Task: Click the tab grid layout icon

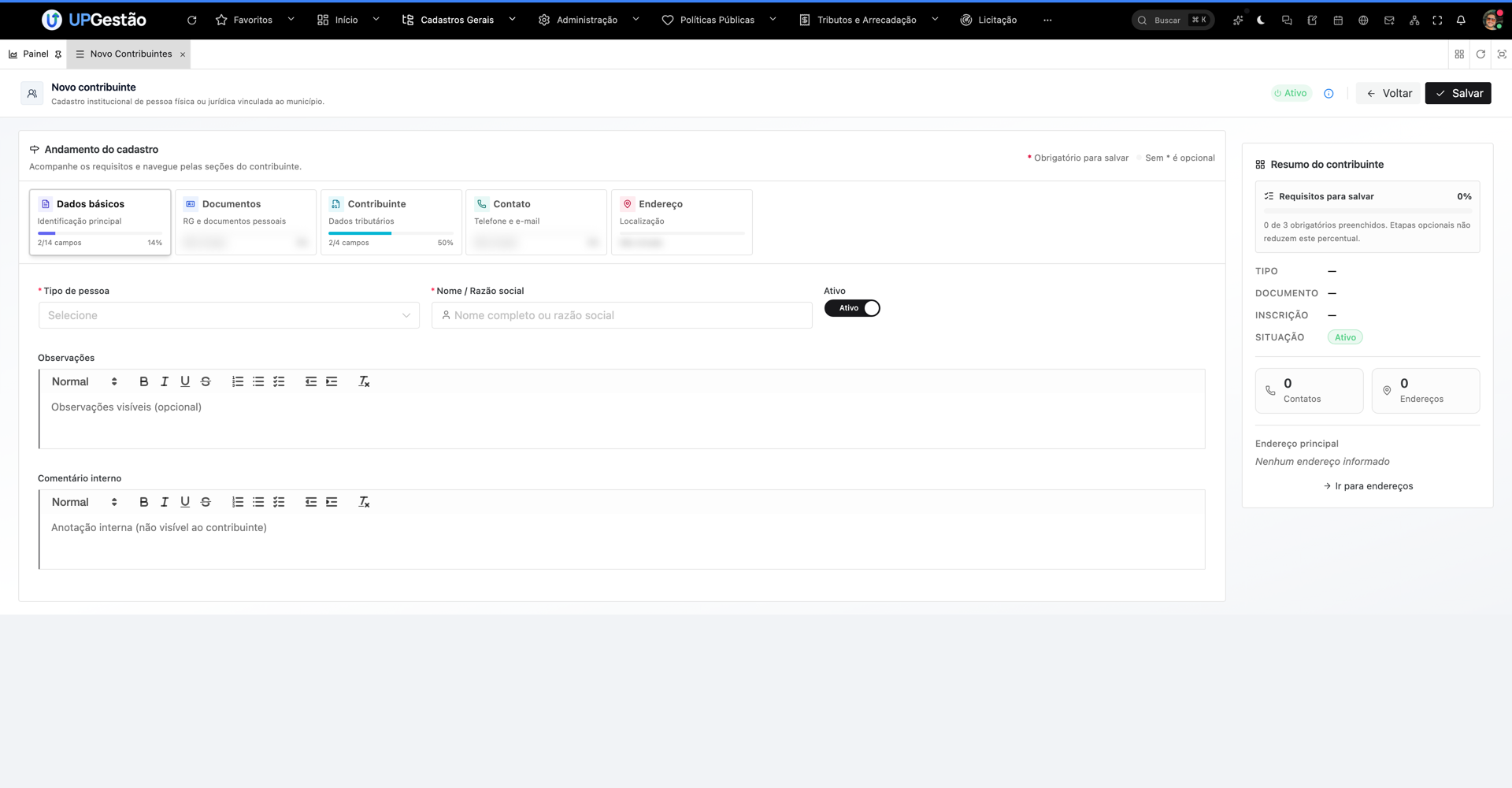Action: click(1459, 54)
